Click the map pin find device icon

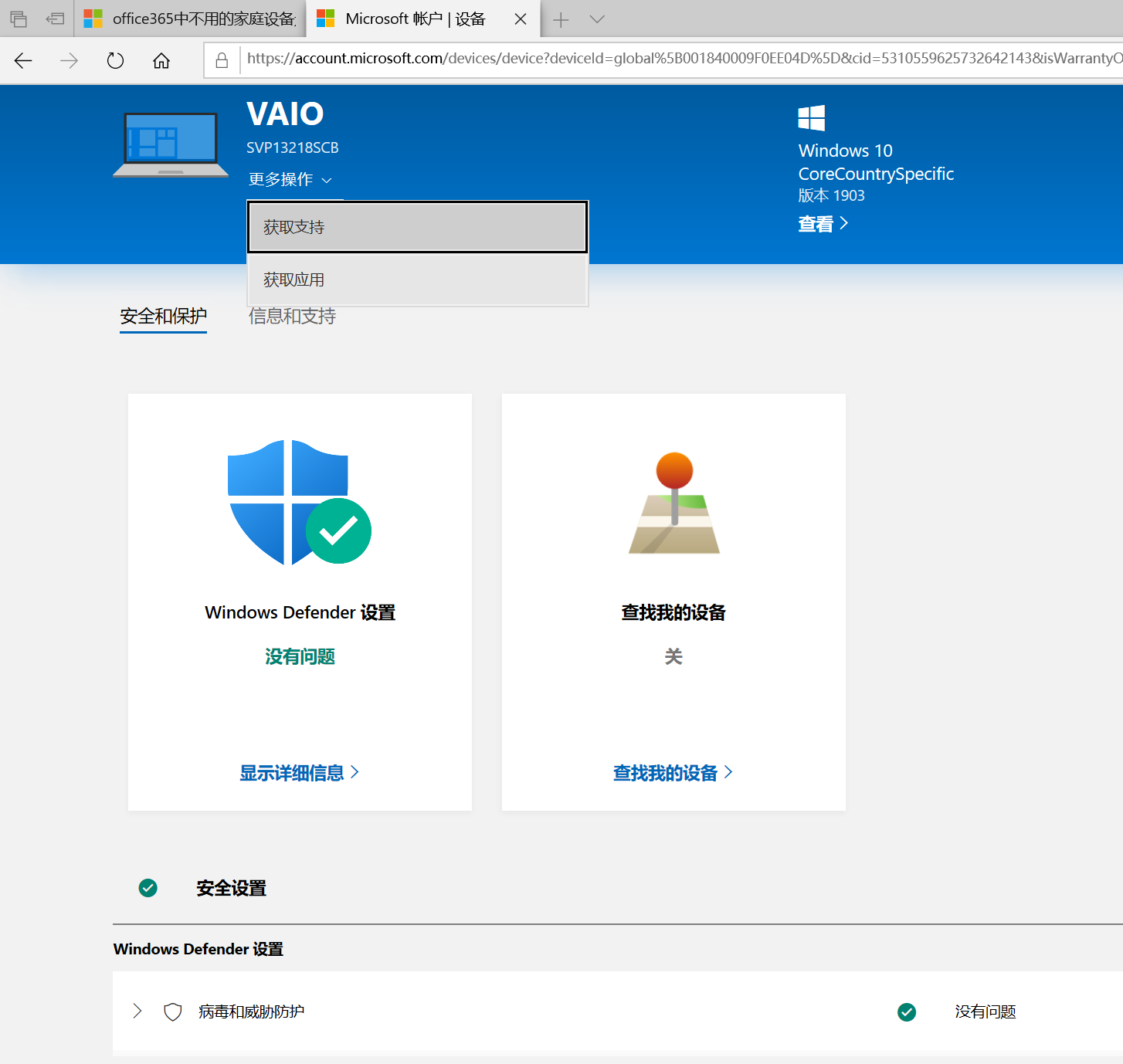tap(674, 503)
